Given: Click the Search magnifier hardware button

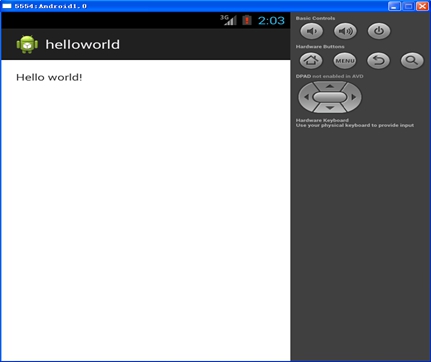Looking at the screenshot, I should click(x=412, y=61).
